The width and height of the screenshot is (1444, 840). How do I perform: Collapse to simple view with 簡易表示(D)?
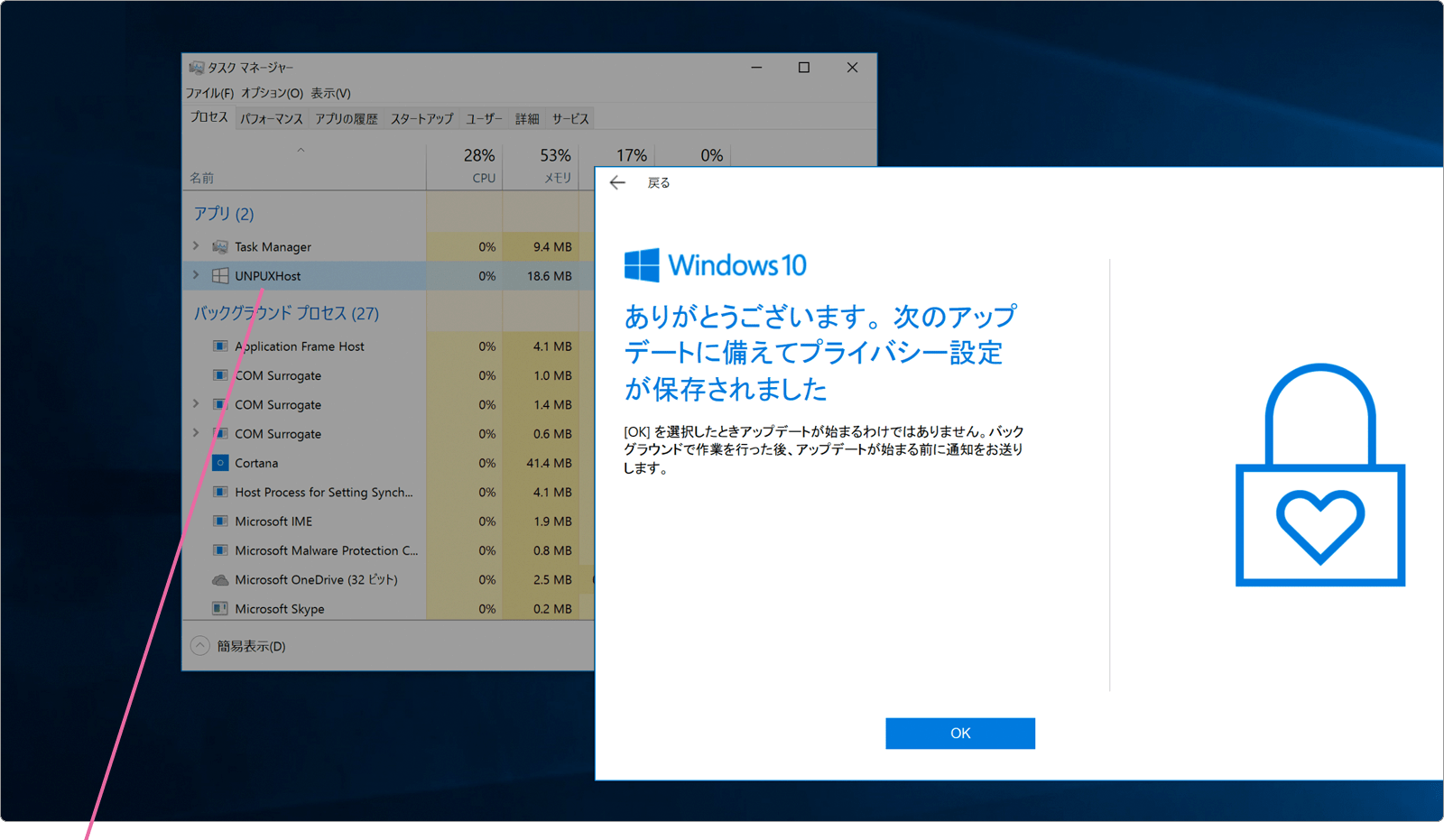pos(251,646)
